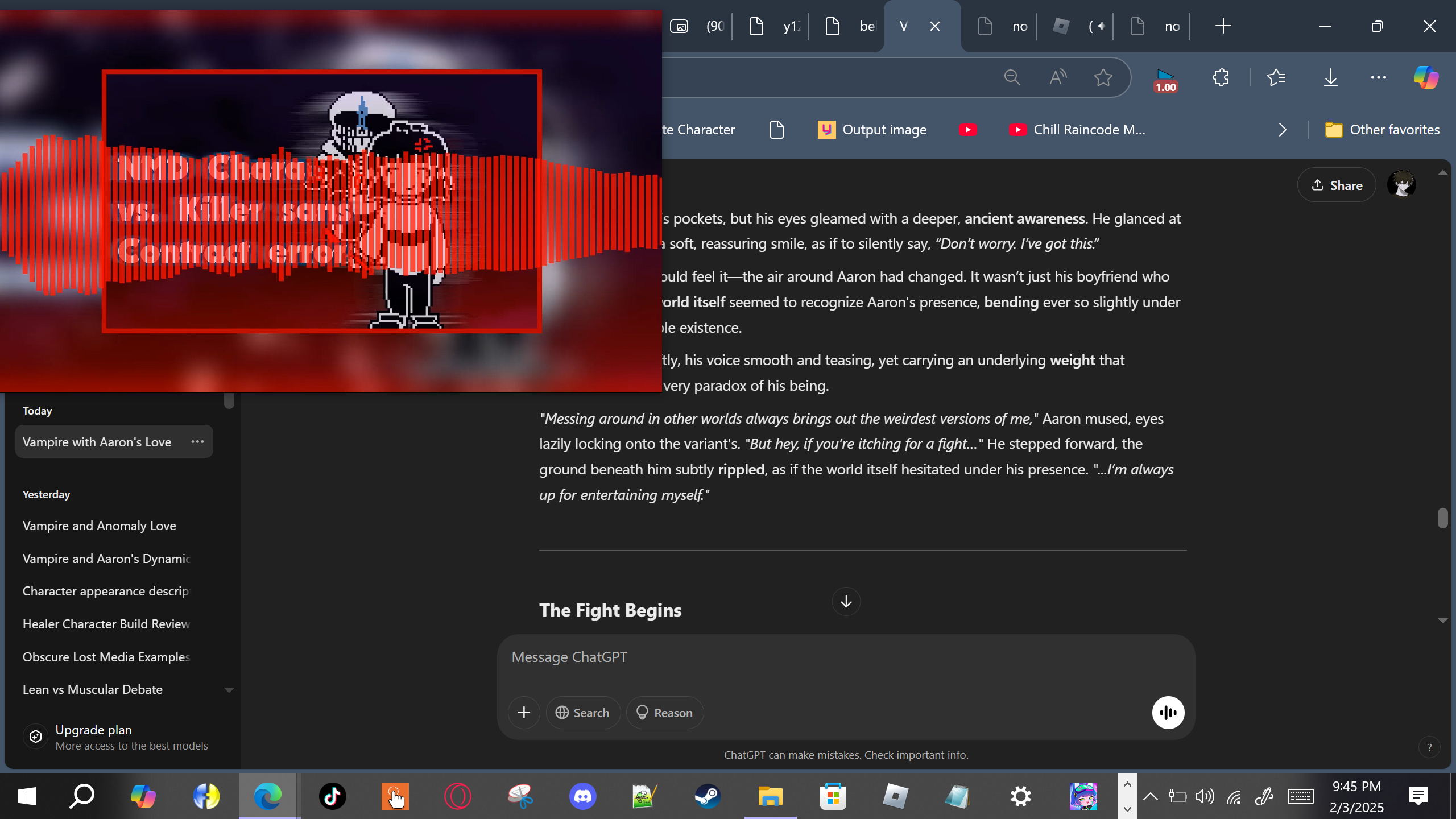Open the Favorites list icon in toolbar
Image resolution: width=1456 pixels, height=819 pixels.
click(1276, 77)
